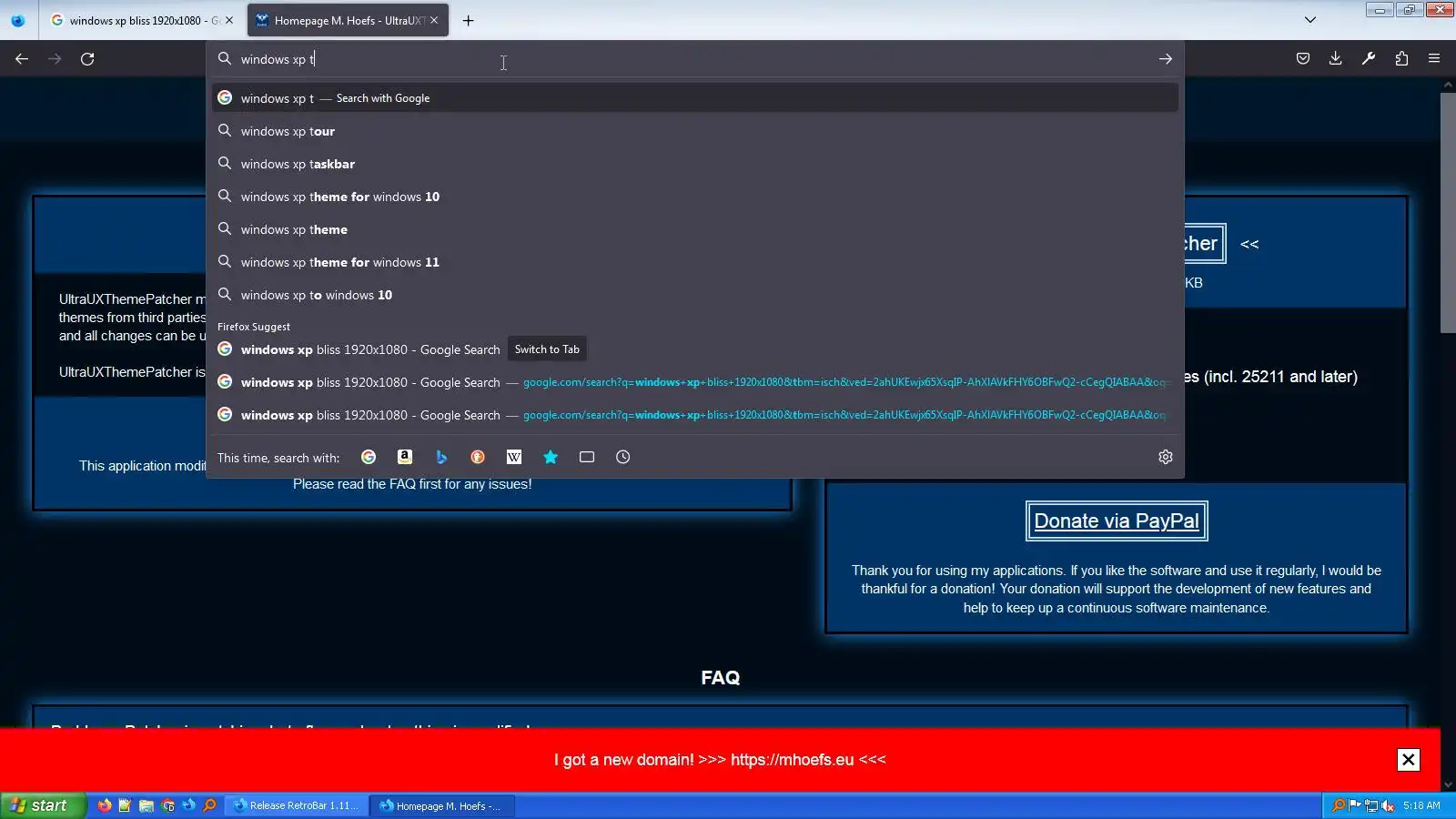Click the scrollbar down arrow
Image resolution: width=1456 pixels, height=819 pixels.
point(1448,784)
